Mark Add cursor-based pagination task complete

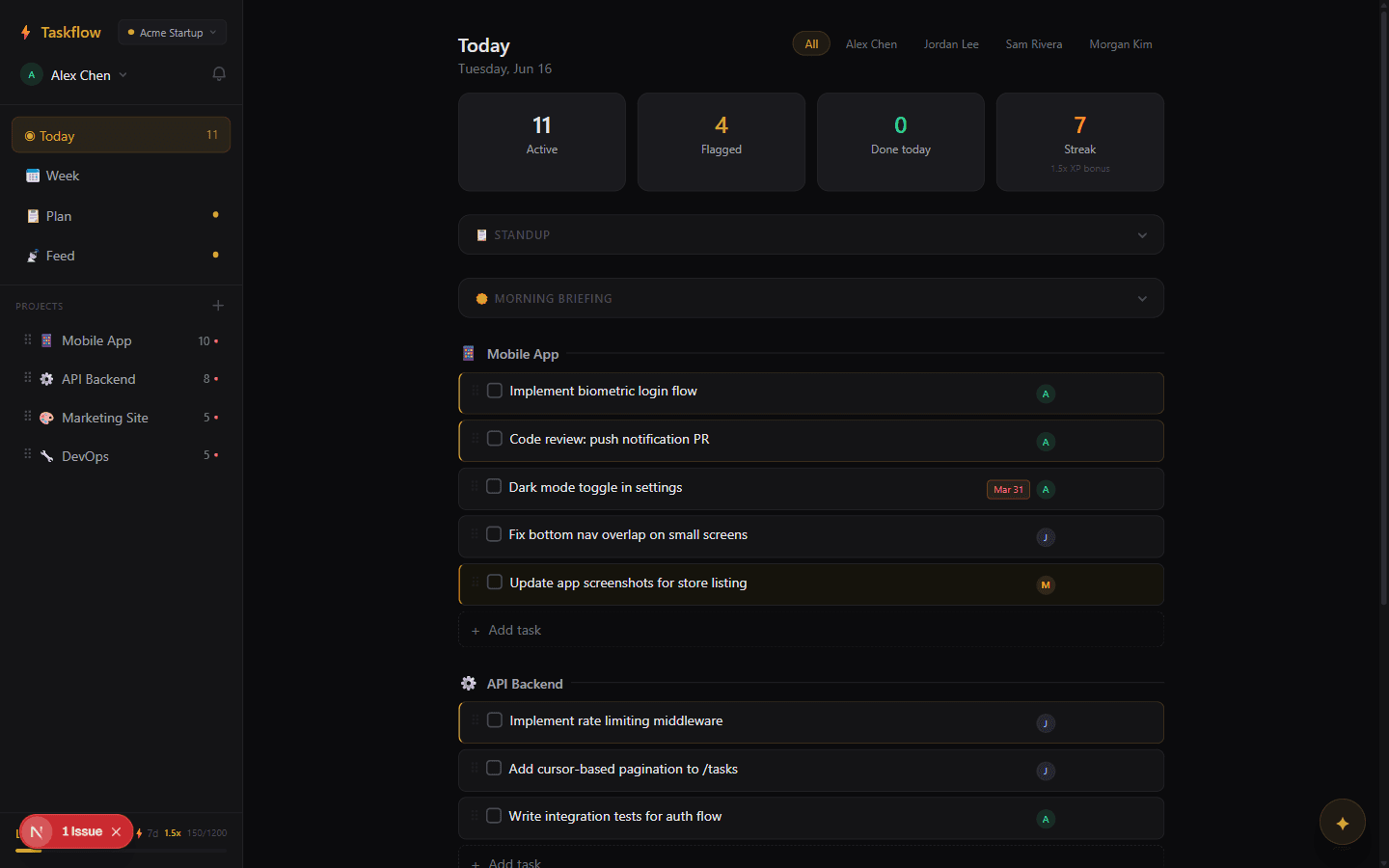pos(494,768)
